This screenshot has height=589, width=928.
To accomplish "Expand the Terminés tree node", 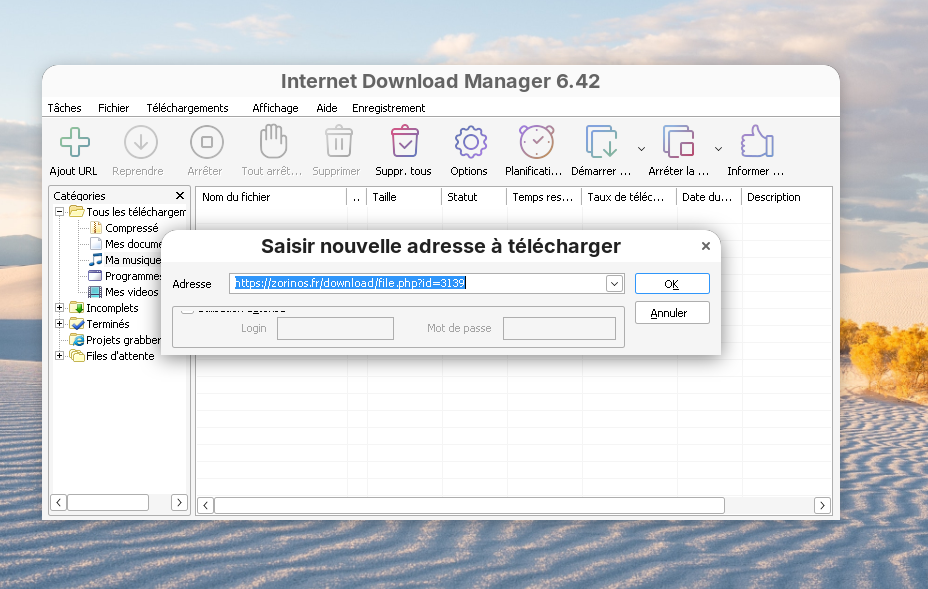I will [60, 324].
